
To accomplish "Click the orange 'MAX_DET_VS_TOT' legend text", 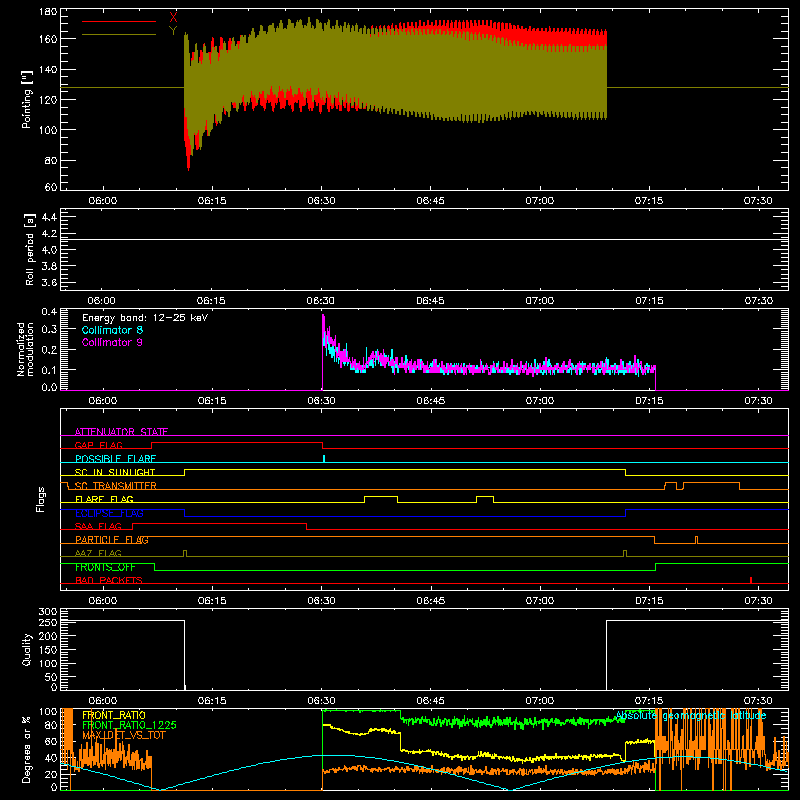I will 124,735.
